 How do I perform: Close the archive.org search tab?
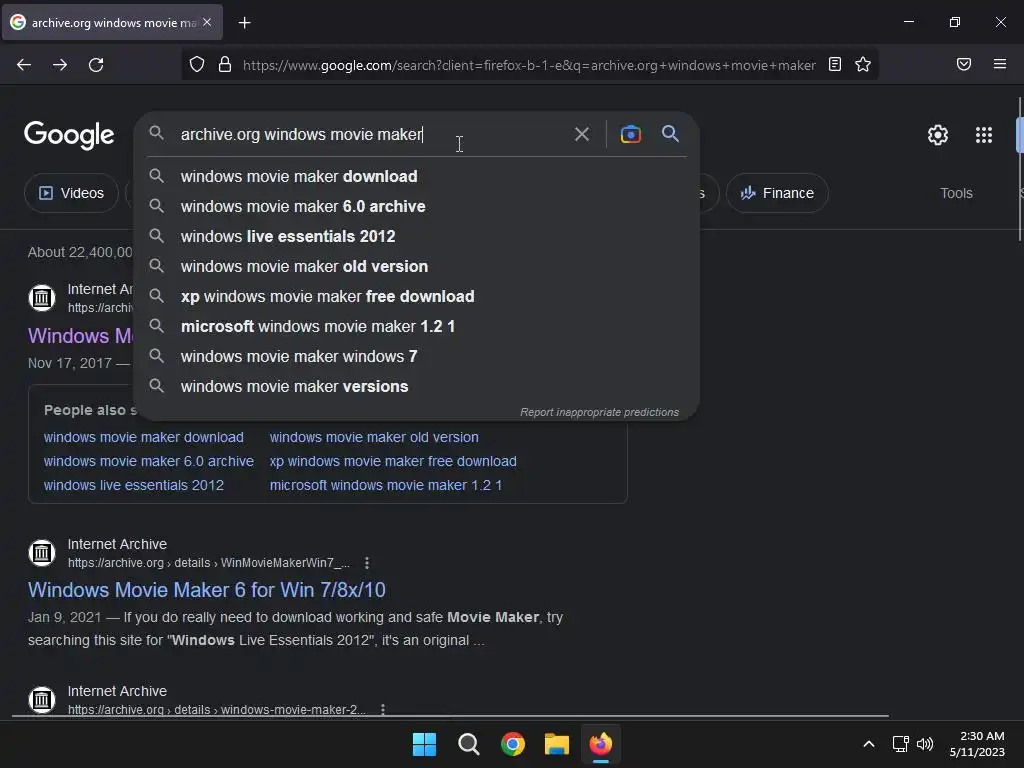click(207, 22)
